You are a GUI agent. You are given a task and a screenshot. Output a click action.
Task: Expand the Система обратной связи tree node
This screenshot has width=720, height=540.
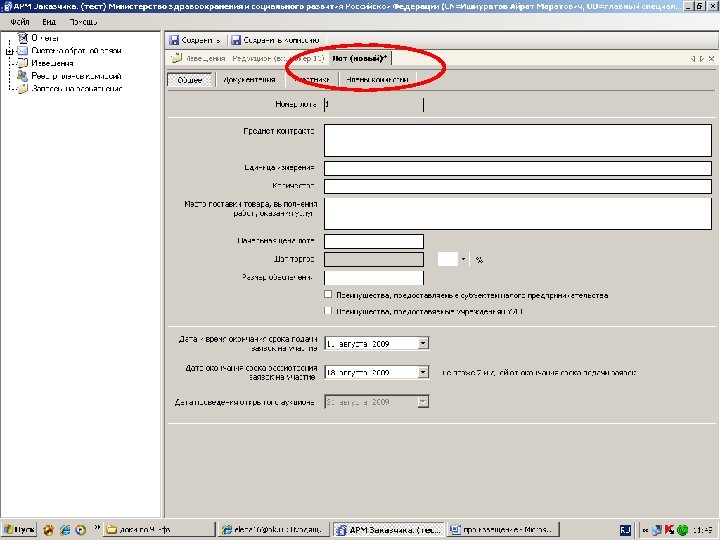pyautogui.click(x=9, y=51)
